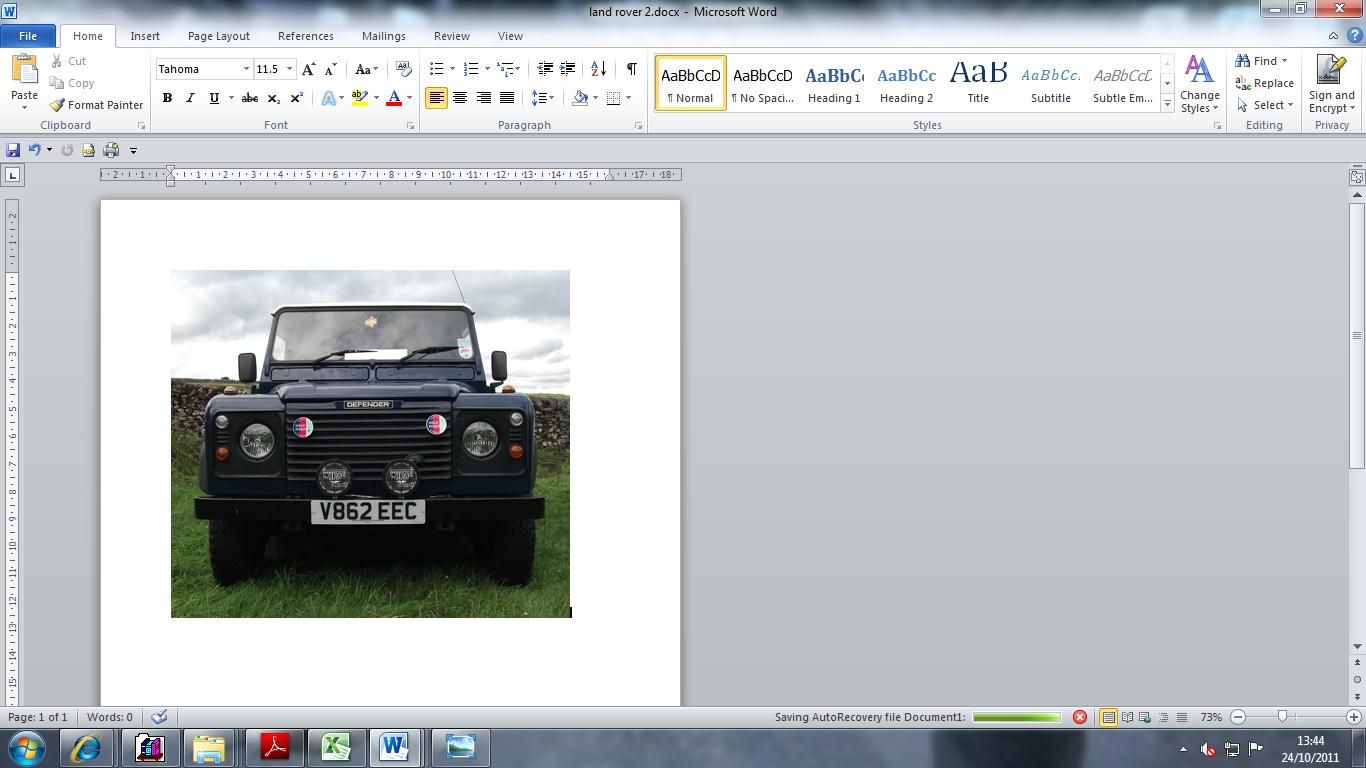Open the Borders dropdown arrow
Screen dimensions: 1366x768
tap(628, 98)
